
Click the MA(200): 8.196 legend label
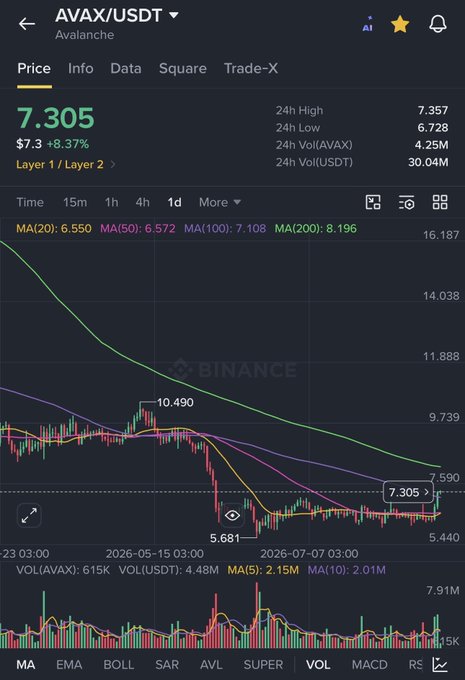coord(316,229)
